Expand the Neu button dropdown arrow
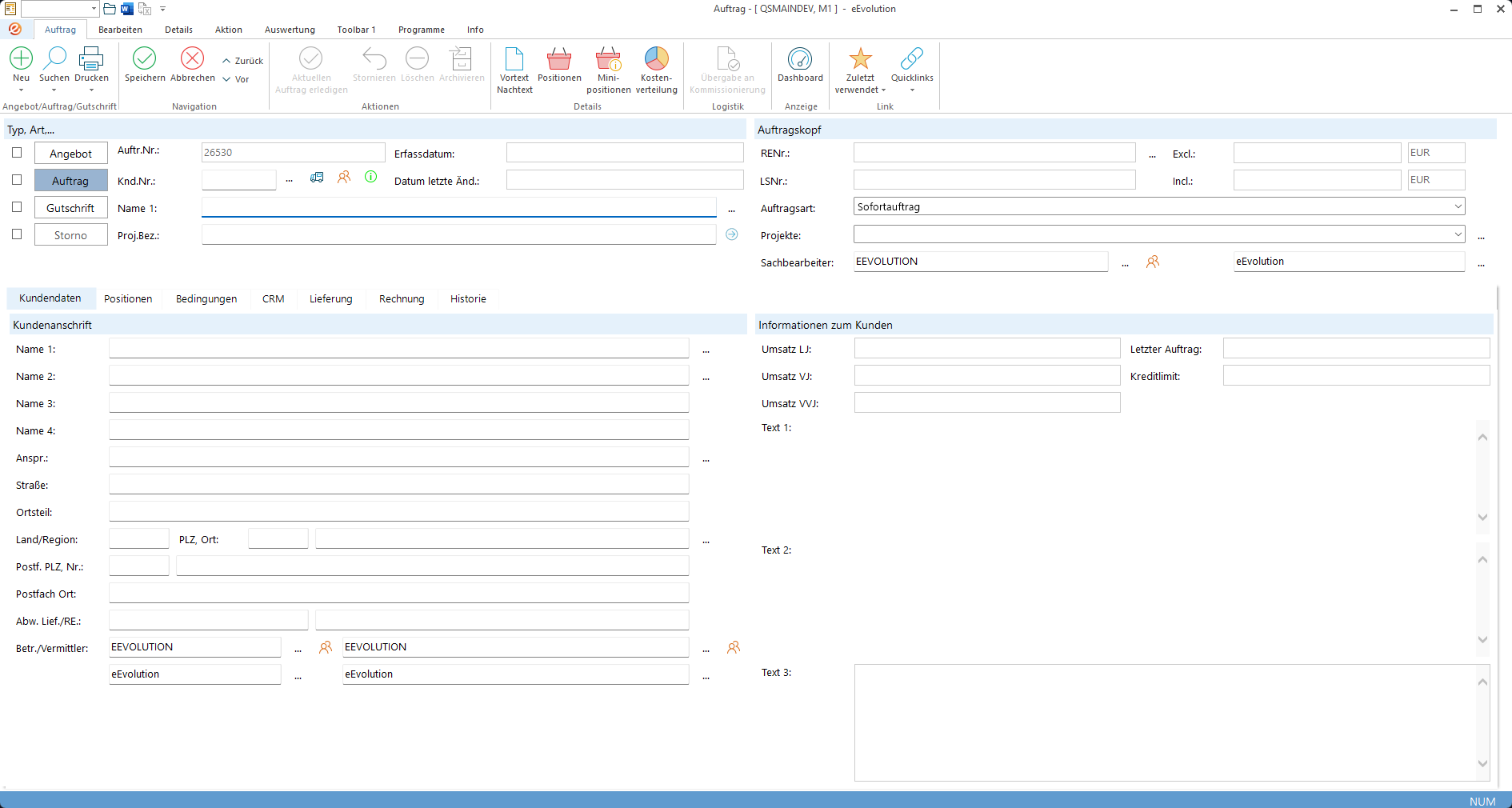This screenshot has height=808, width=1512. click(x=21, y=90)
